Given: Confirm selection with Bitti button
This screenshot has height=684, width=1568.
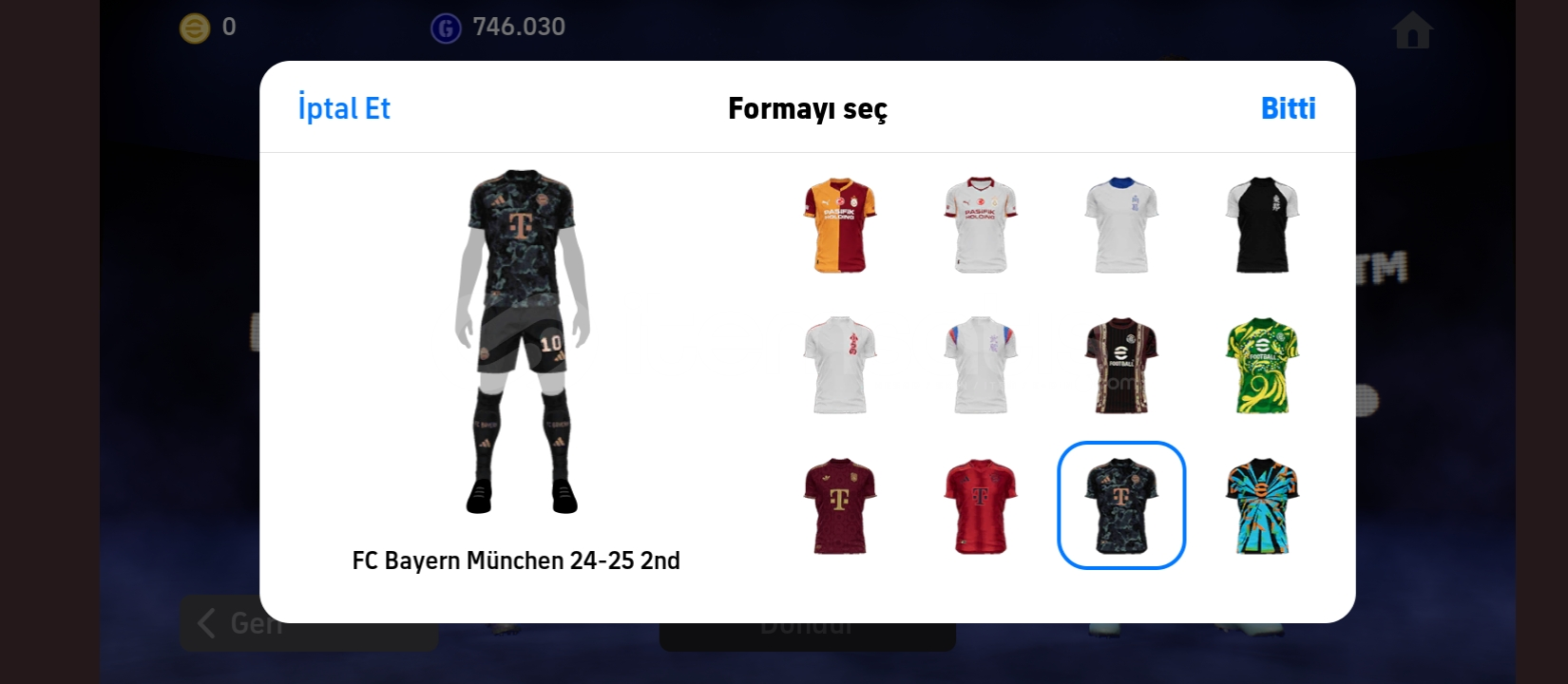Looking at the screenshot, I should point(1288,108).
